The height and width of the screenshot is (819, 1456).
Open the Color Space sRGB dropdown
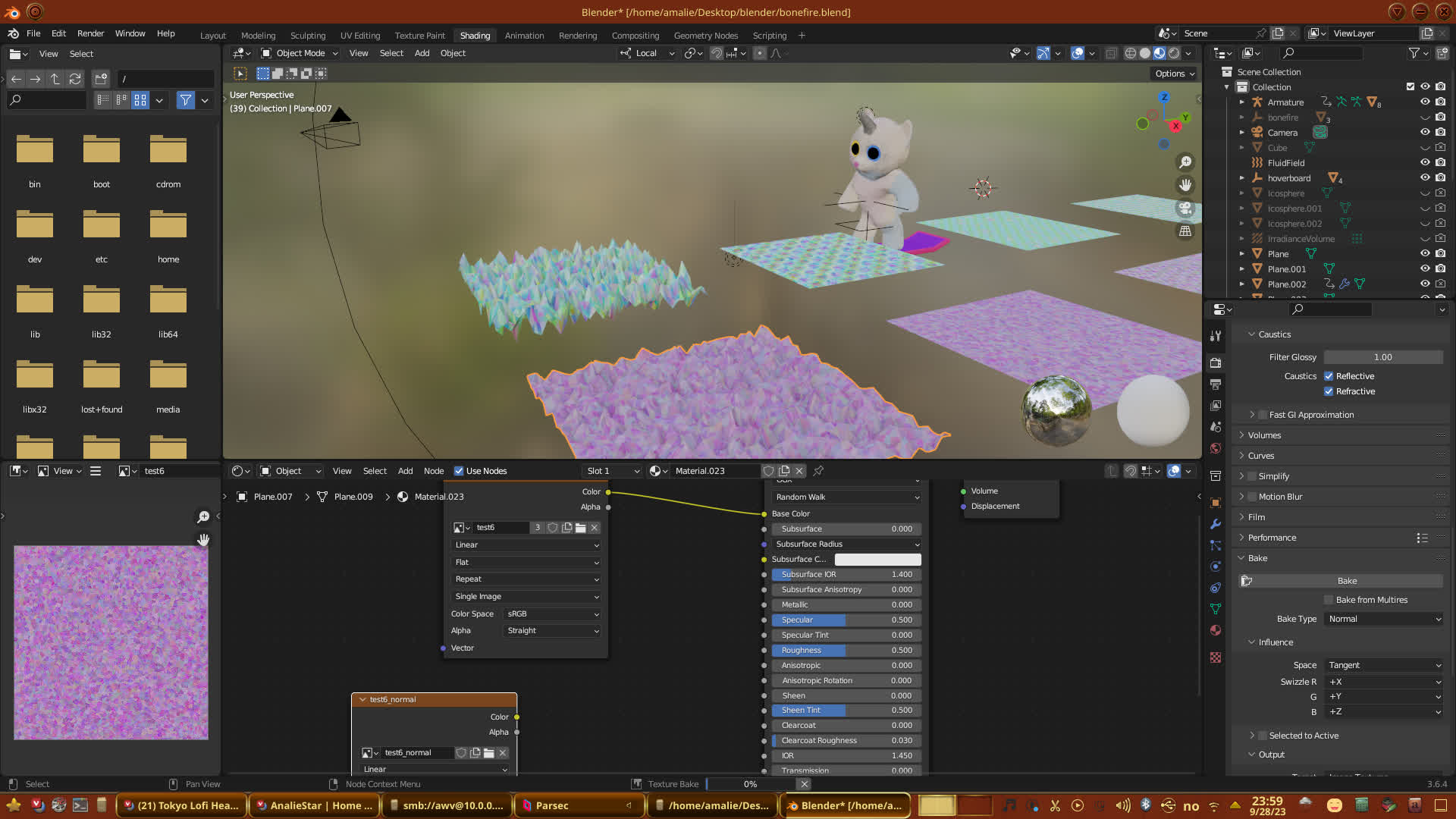[x=552, y=614]
